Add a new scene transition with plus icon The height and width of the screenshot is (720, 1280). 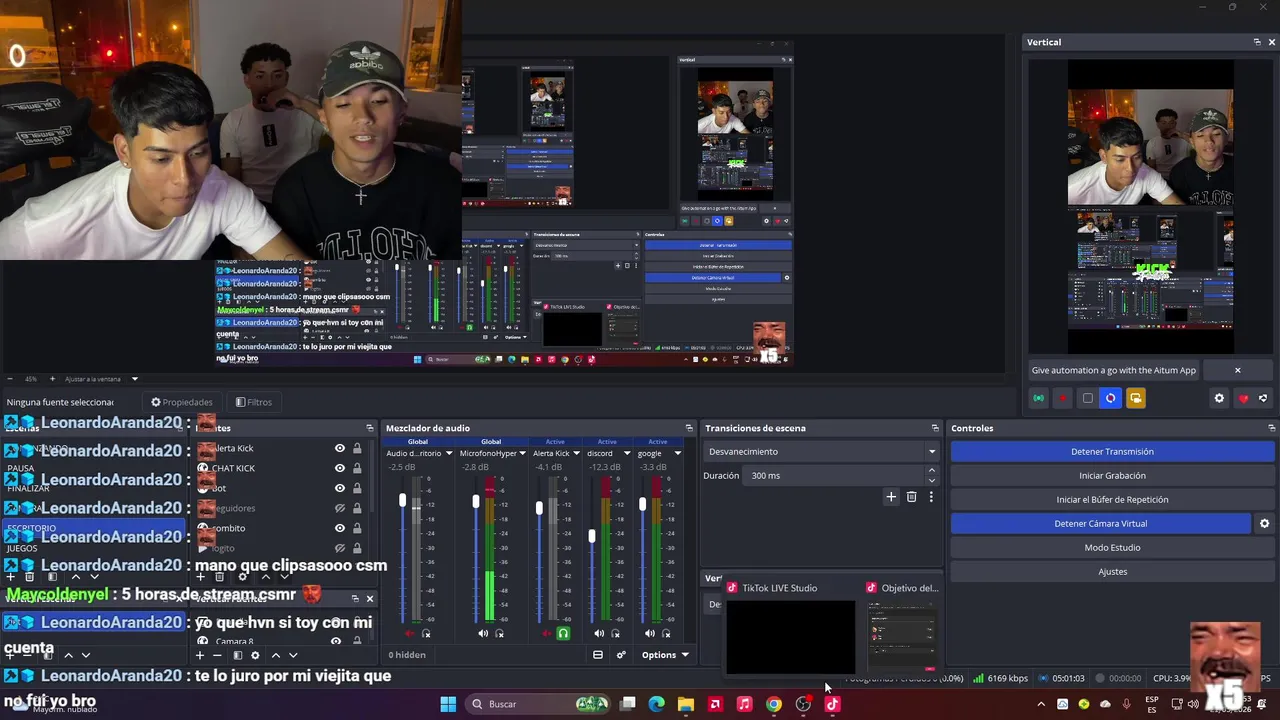tap(891, 496)
